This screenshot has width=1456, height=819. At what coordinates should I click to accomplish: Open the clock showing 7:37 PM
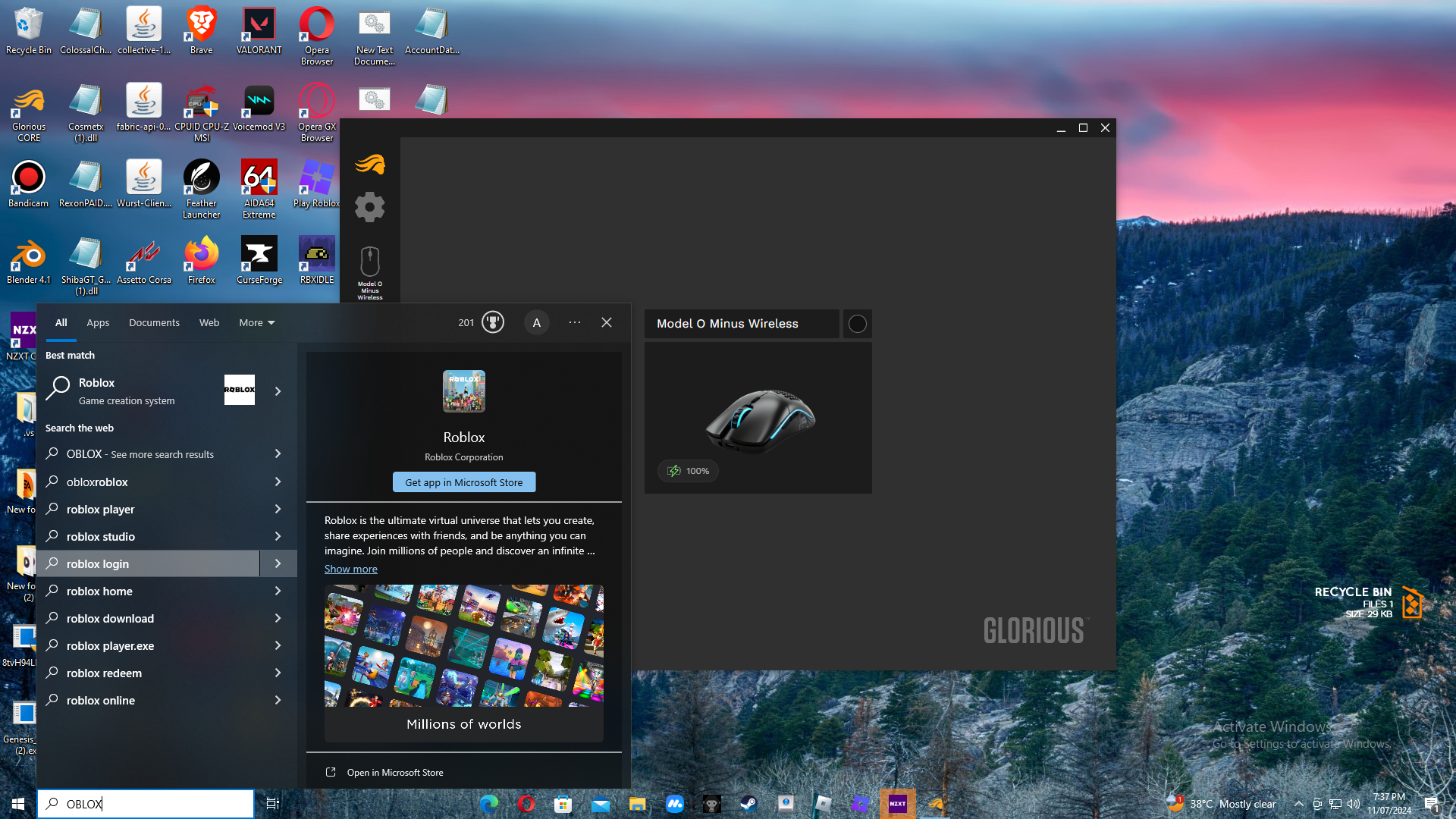(x=1389, y=804)
